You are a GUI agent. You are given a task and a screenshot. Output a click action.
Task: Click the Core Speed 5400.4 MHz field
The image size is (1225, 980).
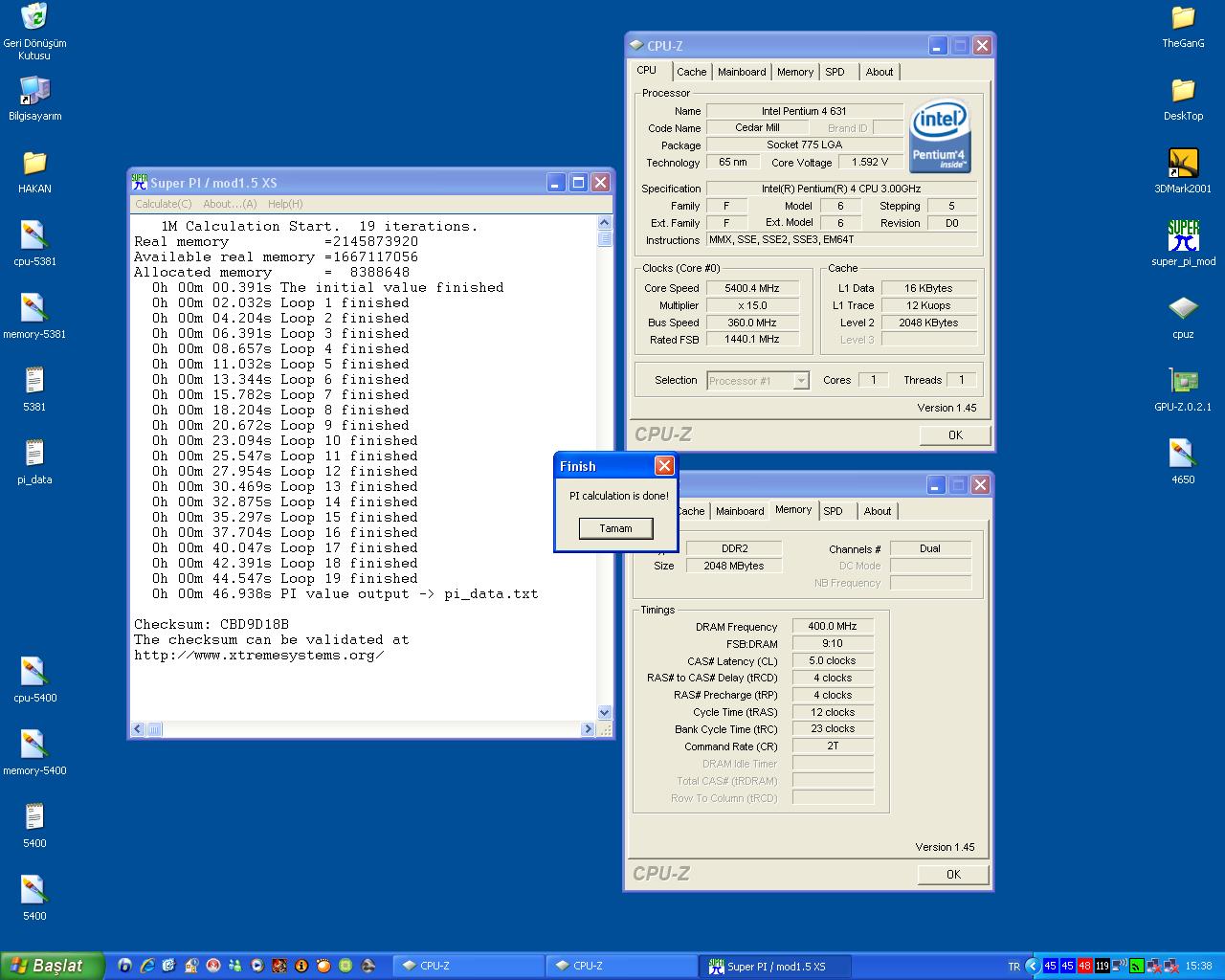click(752, 288)
